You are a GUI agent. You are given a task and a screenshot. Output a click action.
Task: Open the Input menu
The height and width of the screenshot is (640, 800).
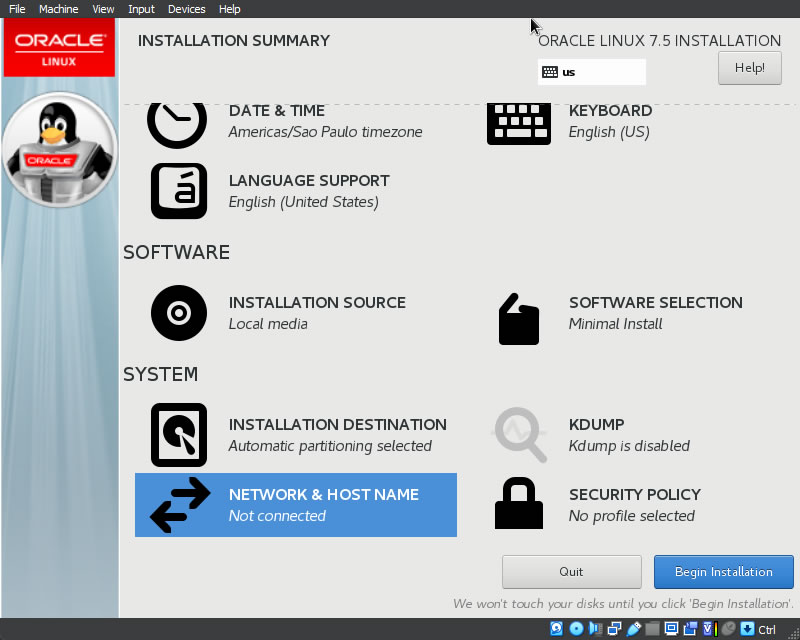pos(141,9)
